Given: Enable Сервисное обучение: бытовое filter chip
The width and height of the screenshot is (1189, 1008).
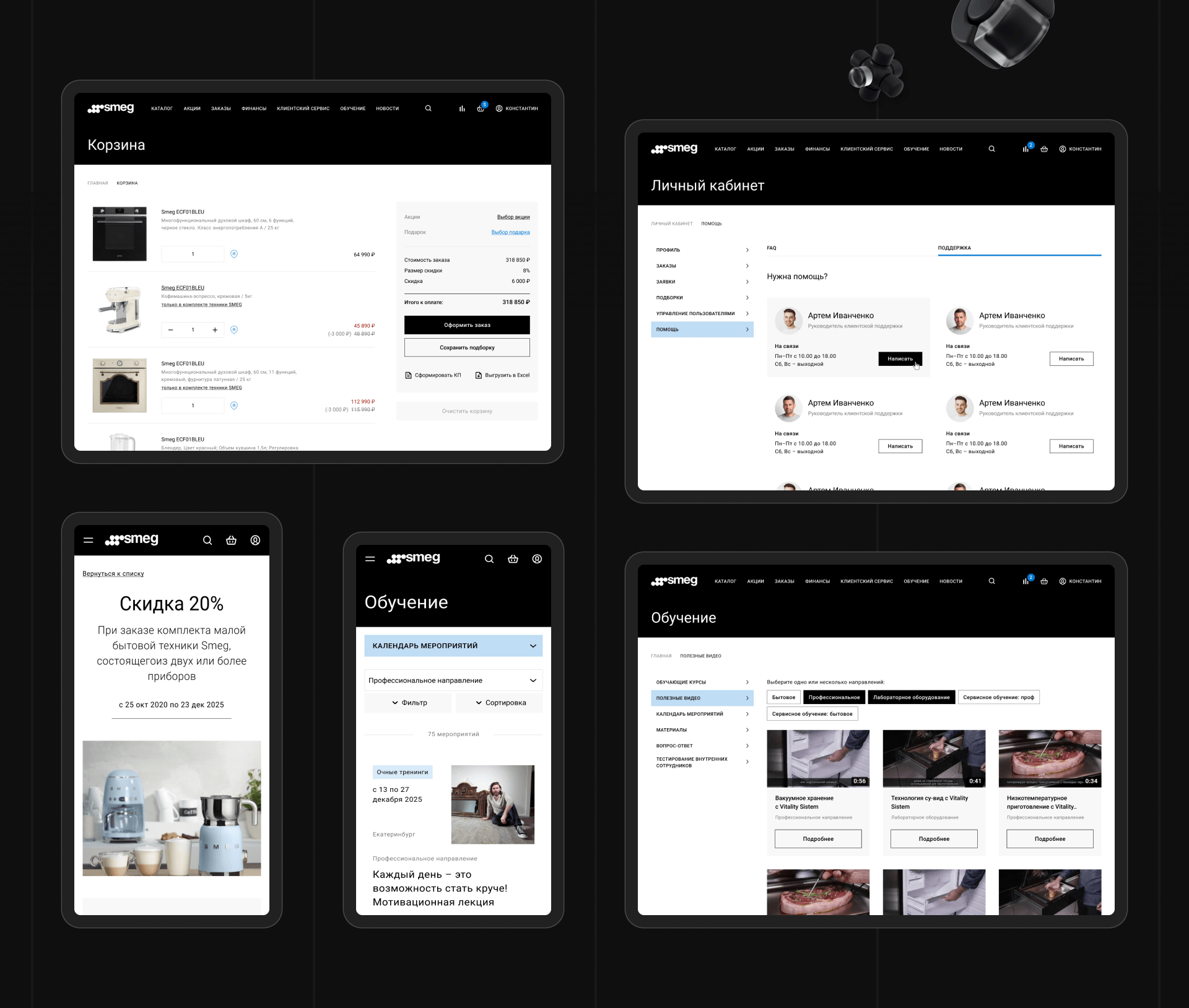Looking at the screenshot, I should tap(812, 714).
